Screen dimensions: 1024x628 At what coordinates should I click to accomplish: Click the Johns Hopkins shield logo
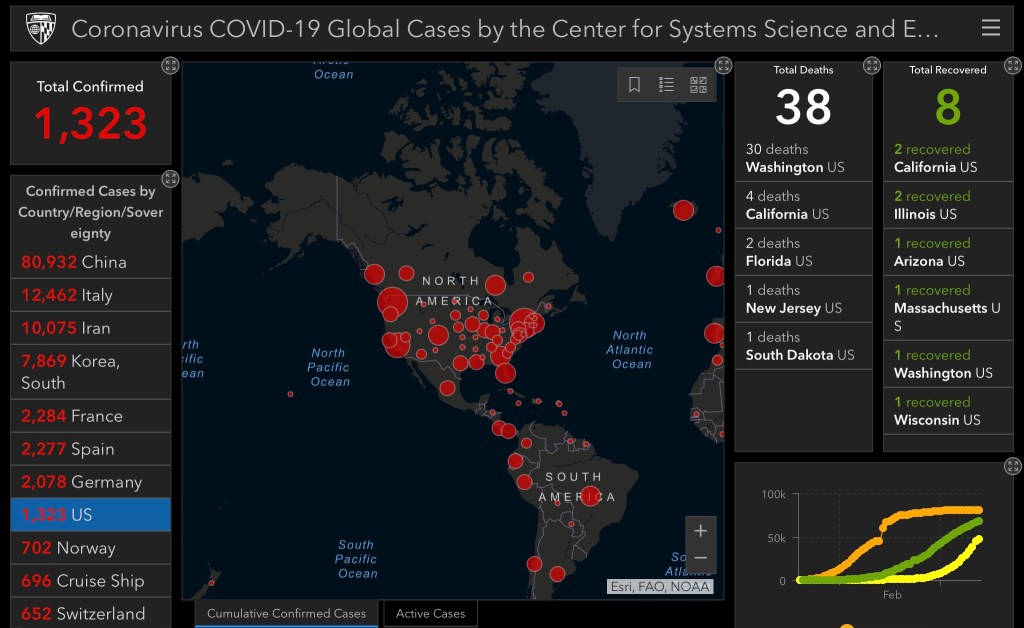[40, 28]
